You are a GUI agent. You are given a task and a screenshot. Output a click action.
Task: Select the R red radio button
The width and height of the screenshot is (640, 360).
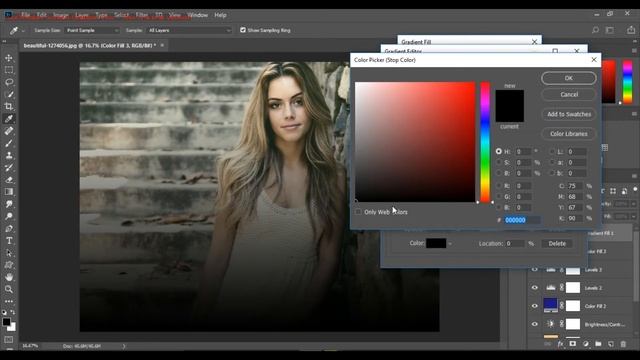499,186
